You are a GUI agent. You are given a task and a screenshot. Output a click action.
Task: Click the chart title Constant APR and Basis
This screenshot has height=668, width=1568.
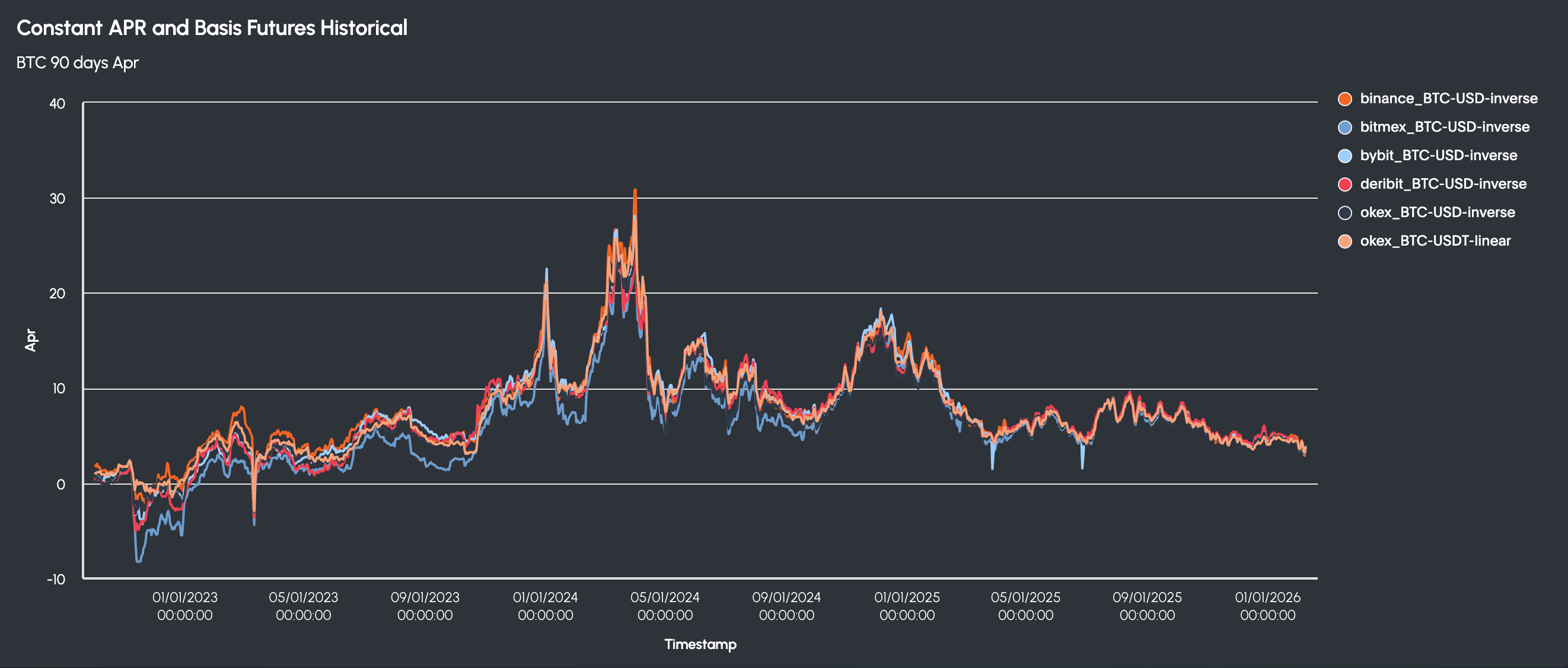pos(211,28)
